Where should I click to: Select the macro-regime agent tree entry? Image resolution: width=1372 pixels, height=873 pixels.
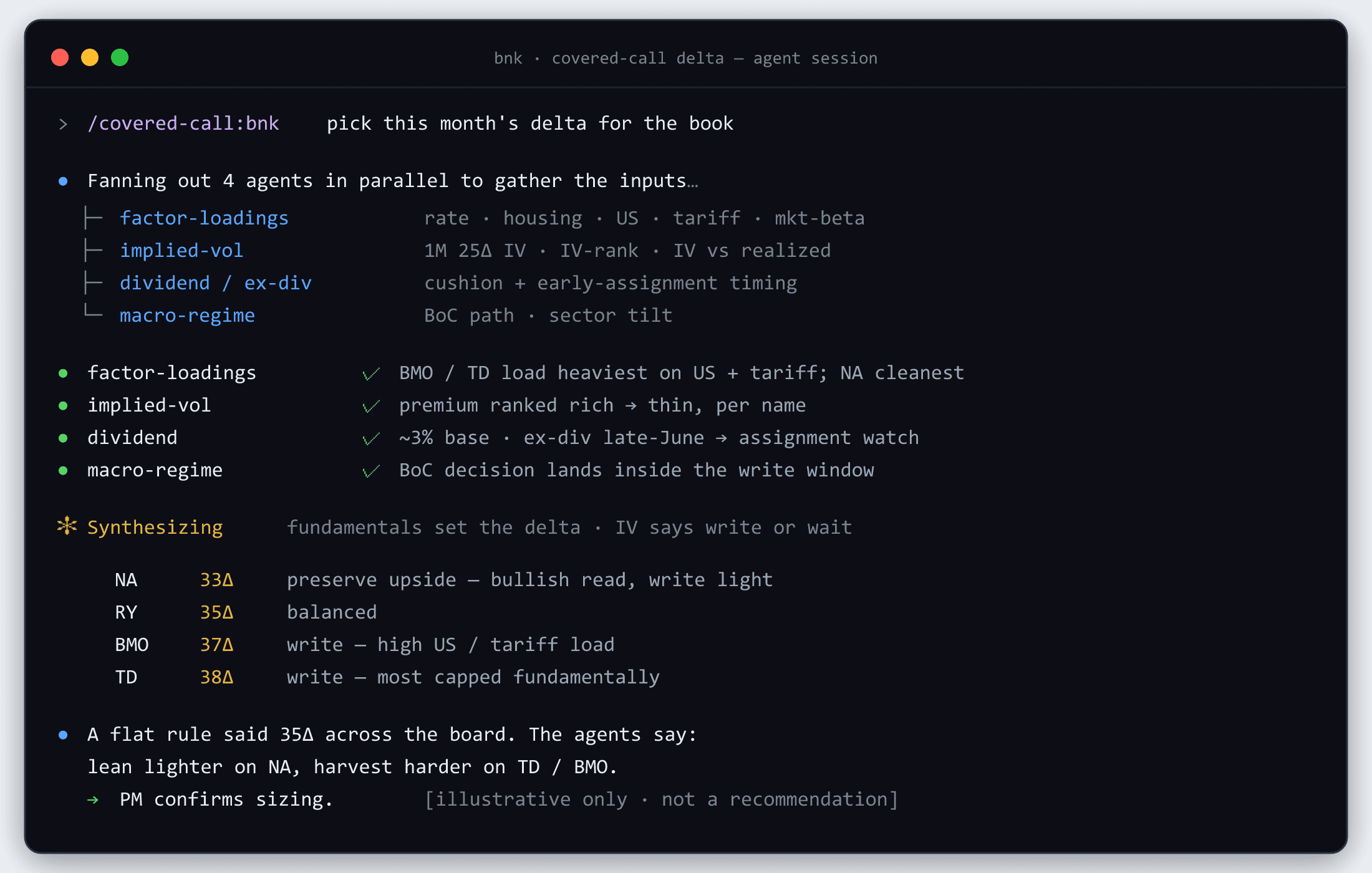coord(187,316)
